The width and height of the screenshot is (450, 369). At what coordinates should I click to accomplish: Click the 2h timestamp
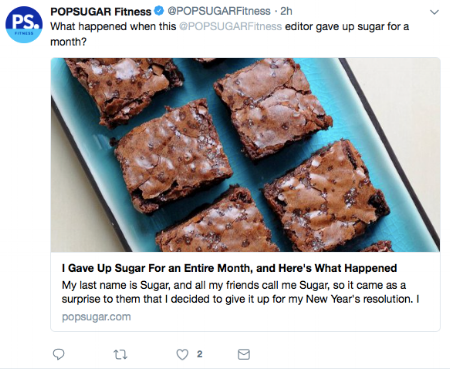point(286,11)
